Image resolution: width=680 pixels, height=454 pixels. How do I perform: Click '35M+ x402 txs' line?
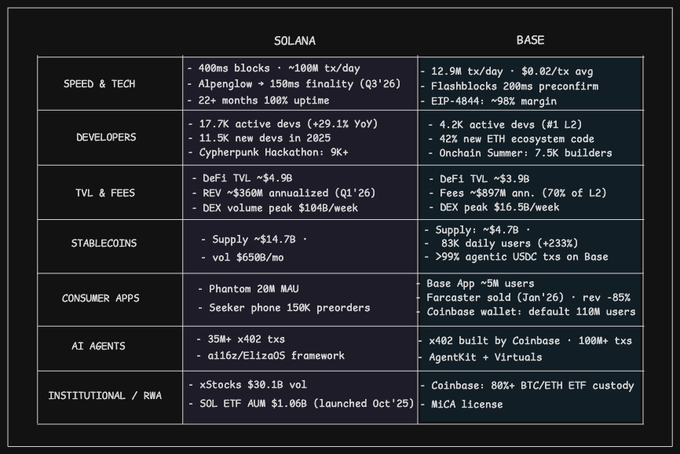pyautogui.click(x=240, y=340)
